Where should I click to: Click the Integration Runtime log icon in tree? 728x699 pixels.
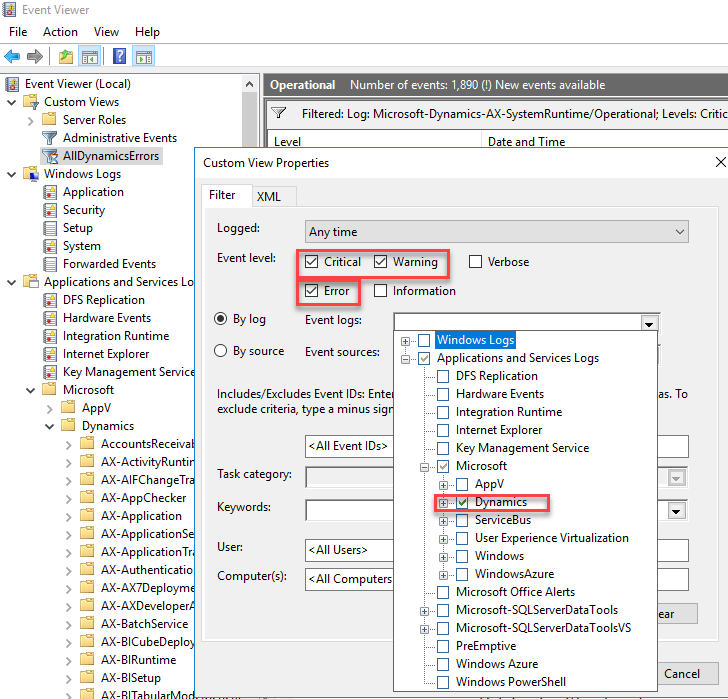click(x=50, y=336)
